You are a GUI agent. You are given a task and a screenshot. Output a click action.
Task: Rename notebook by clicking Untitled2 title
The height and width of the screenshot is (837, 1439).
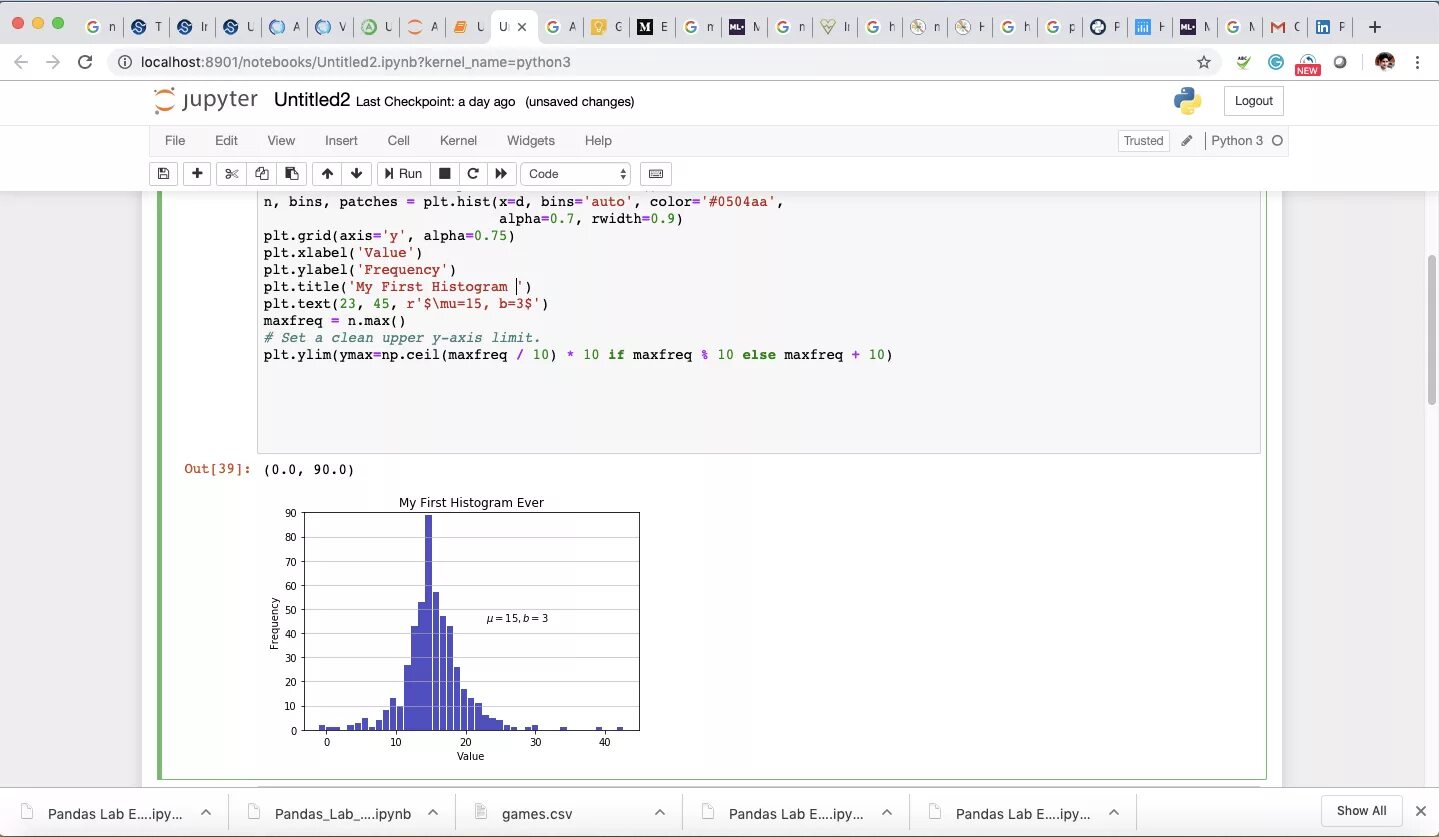point(312,100)
